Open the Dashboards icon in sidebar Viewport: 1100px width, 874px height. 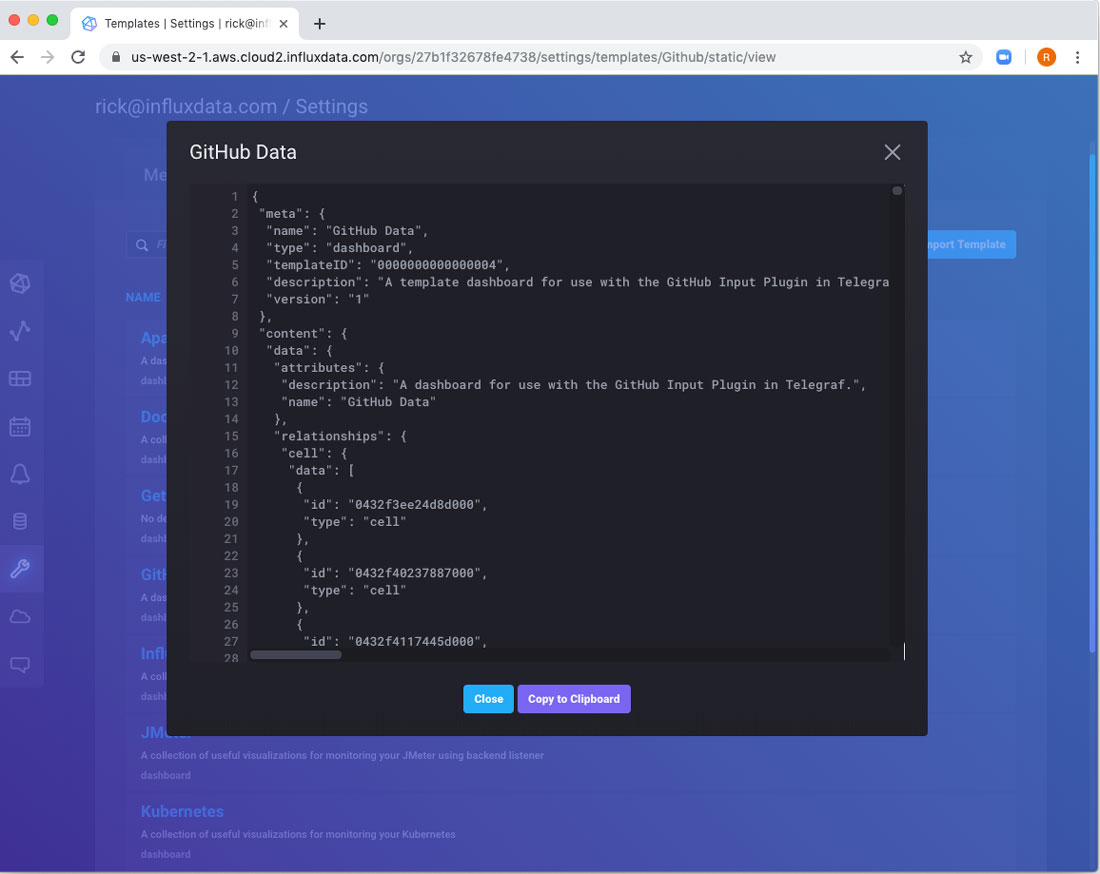pos(20,379)
